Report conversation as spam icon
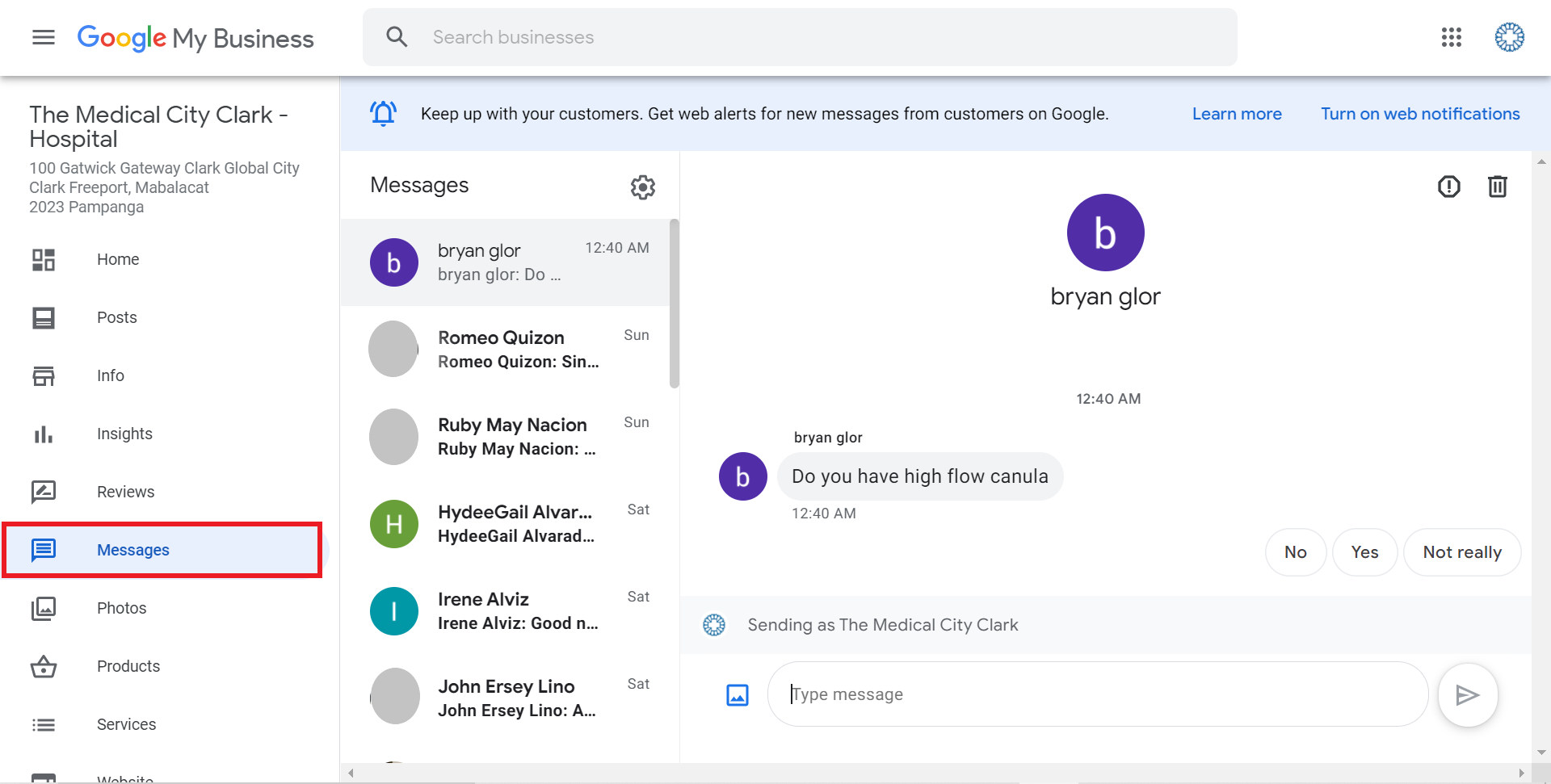The width and height of the screenshot is (1551, 784). pyautogui.click(x=1448, y=187)
